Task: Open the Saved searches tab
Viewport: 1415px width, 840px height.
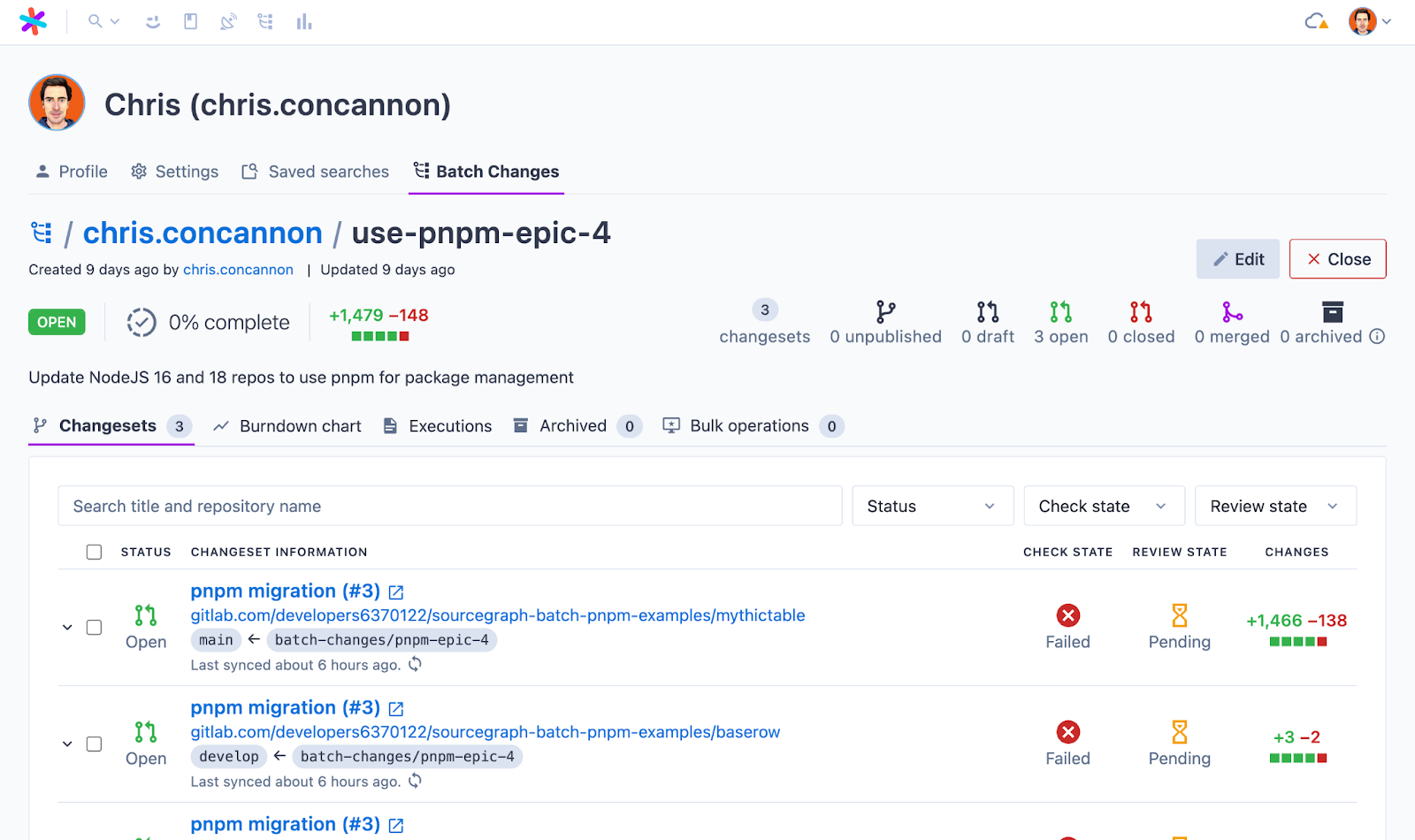Action: pos(315,172)
